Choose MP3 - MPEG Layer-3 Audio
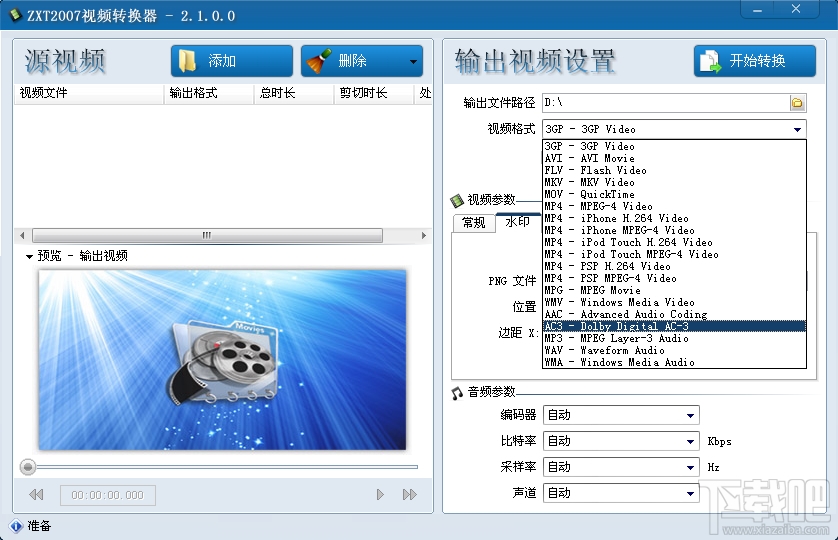The height and width of the screenshot is (540, 838). [674, 338]
